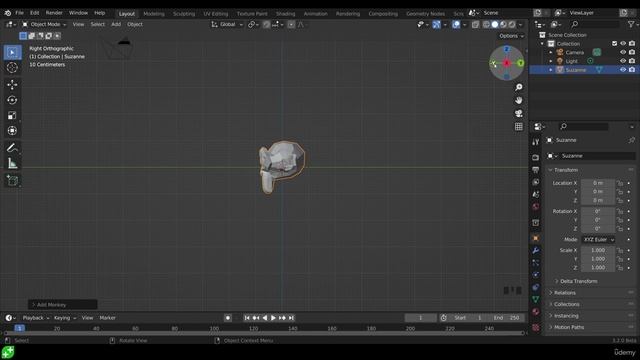This screenshot has width=640, height=360.
Task: Open the timeline Playback menu
Action: click(36, 318)
